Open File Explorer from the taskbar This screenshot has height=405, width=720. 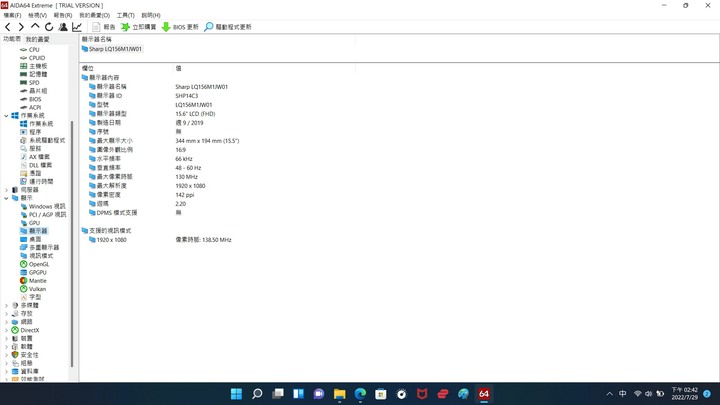coord(339,394)
